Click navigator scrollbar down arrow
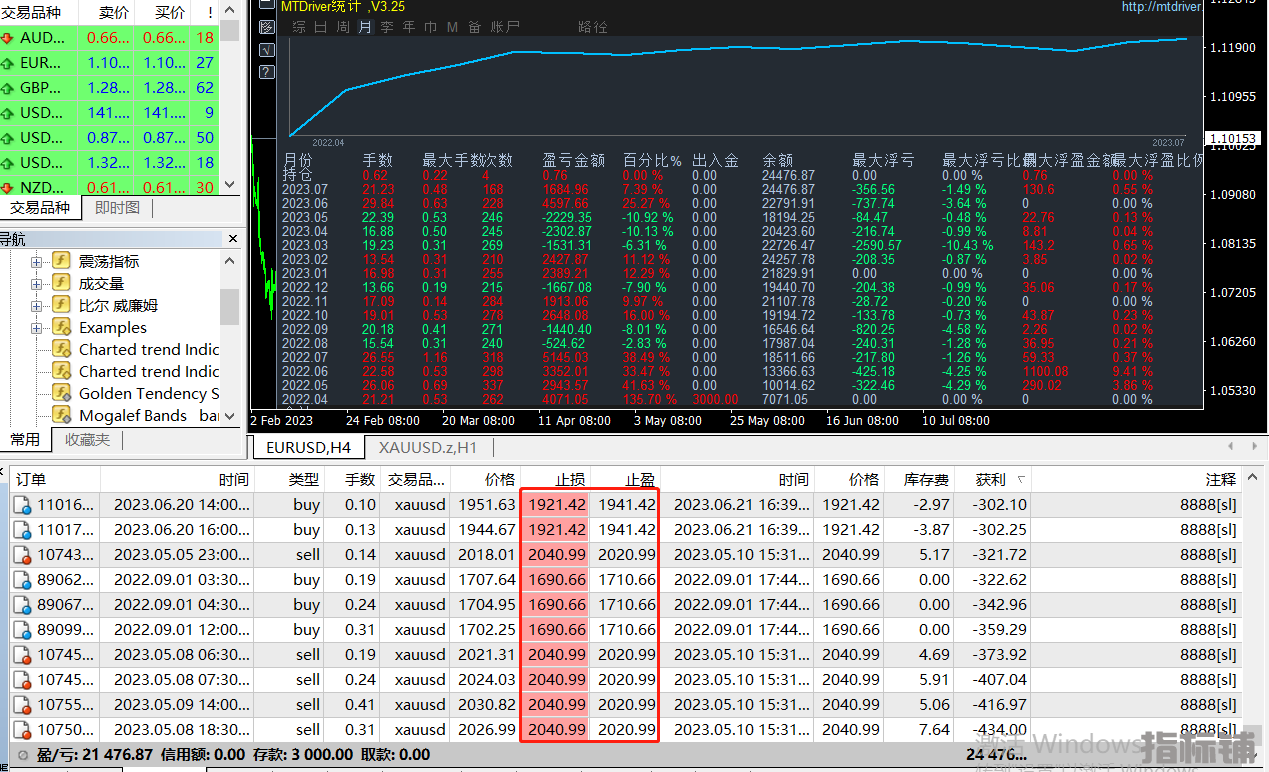 point(230,415)
